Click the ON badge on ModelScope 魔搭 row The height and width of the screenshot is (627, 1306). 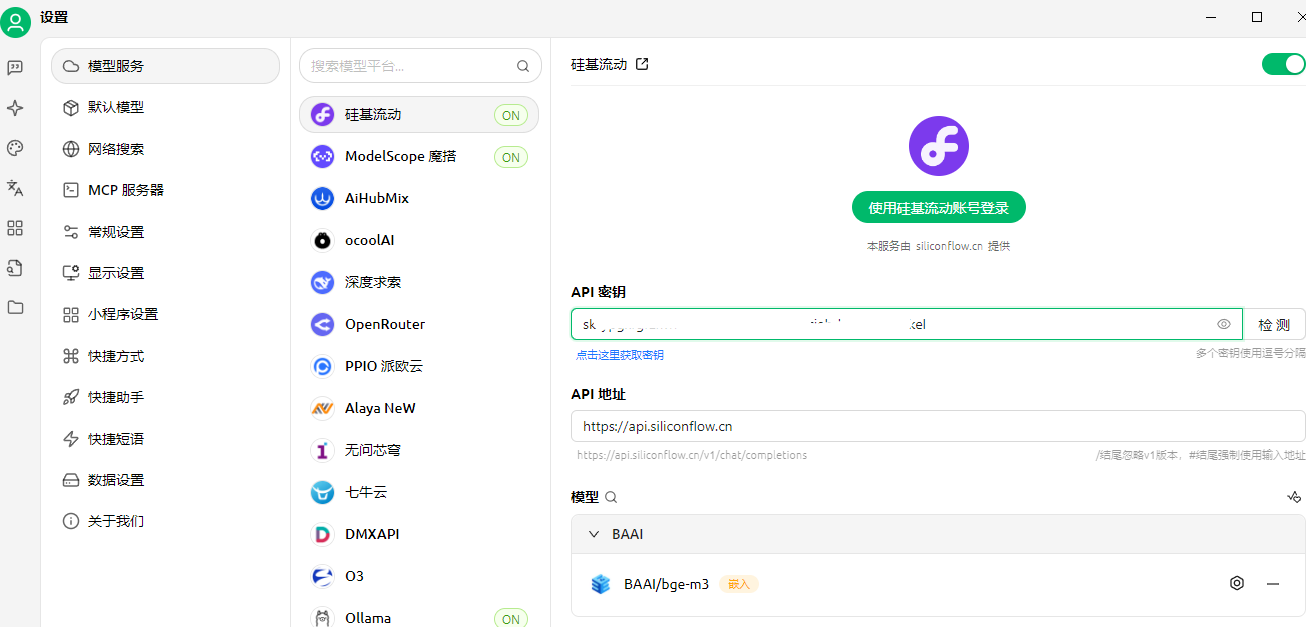pyautogui.click(x=511, y=157)
